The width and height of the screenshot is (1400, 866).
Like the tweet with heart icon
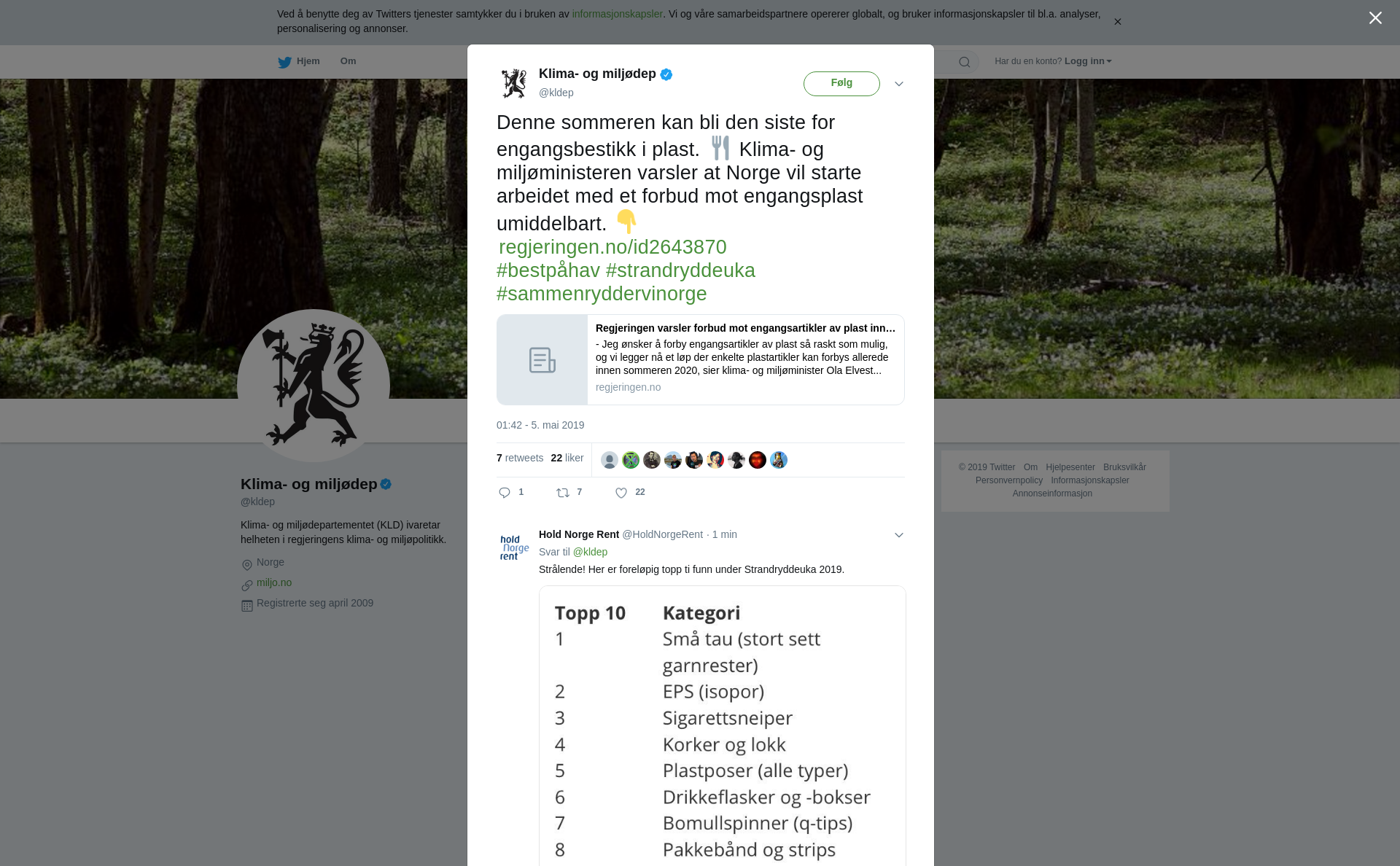click(621, 493)
